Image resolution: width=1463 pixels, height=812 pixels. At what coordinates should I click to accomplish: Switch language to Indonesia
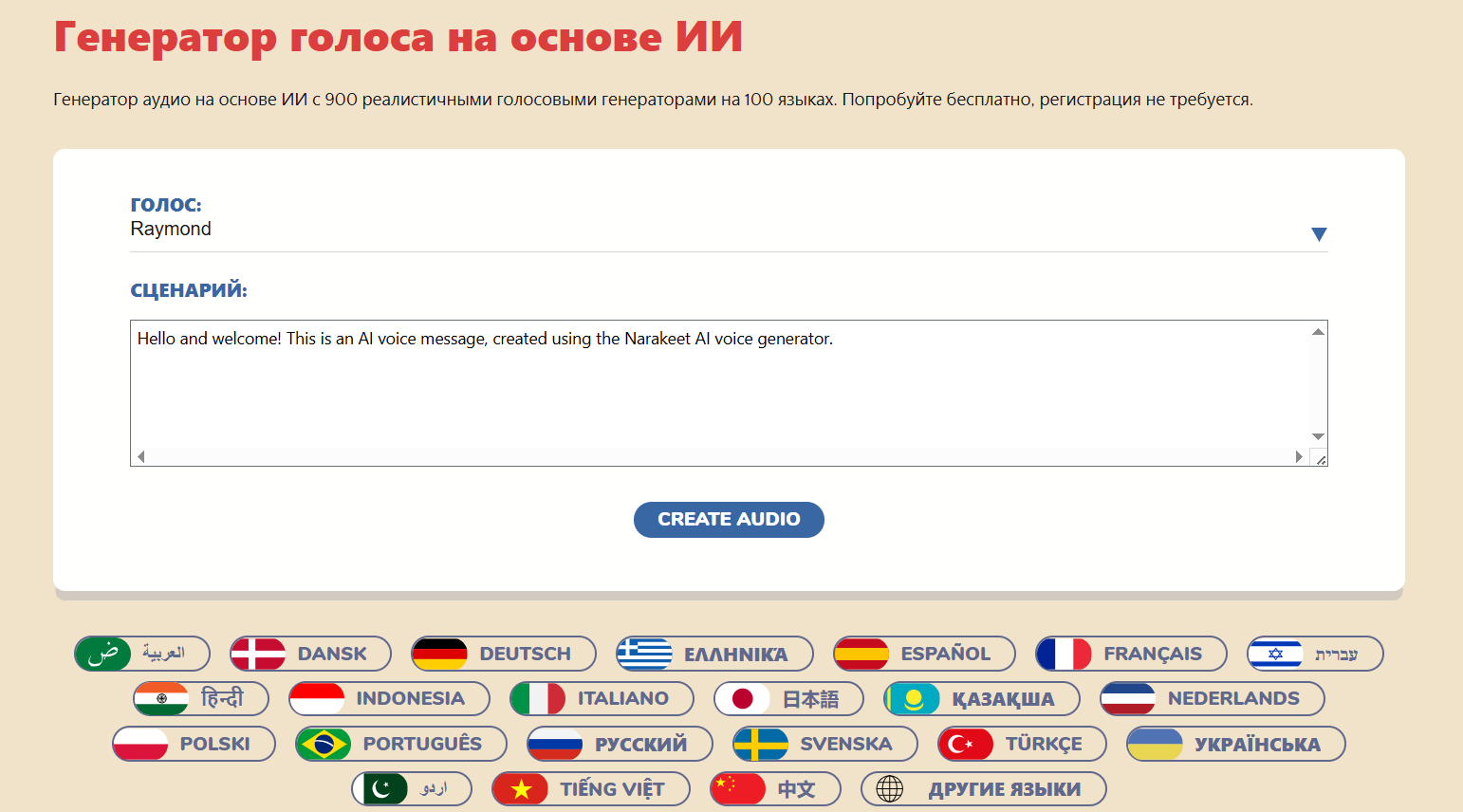click(389, 699)
